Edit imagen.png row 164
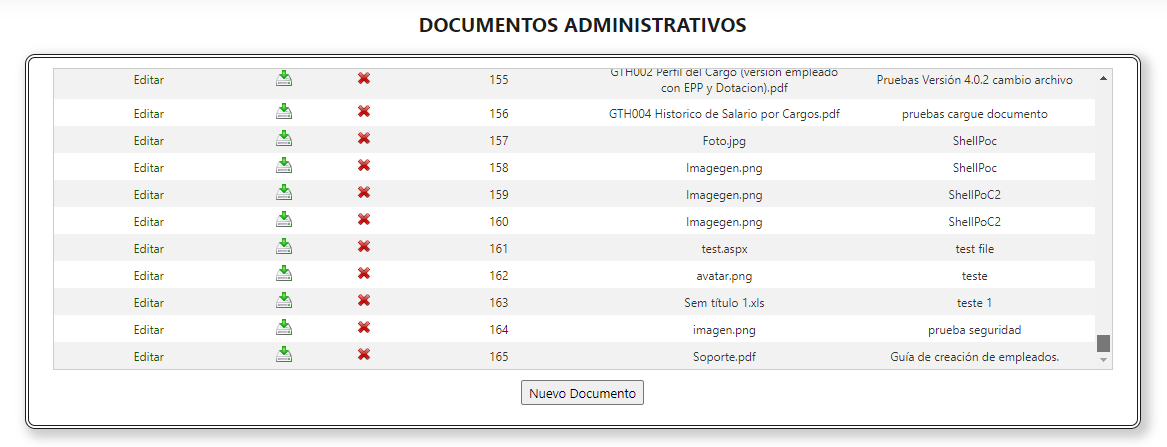 click(149, 329)
